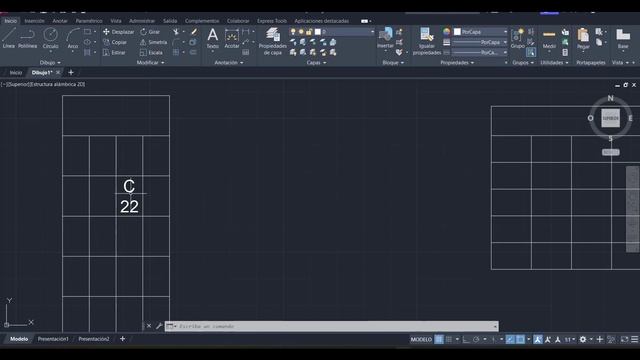
Task: Switch to Presentación1 layout tab
Action: [x=53, y=339]
